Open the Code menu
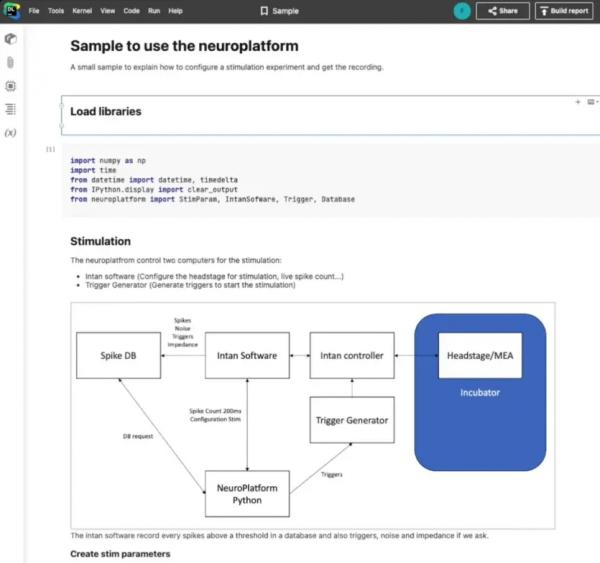The image size is (600, 563). pyautogui.click(x=132, y=11)
